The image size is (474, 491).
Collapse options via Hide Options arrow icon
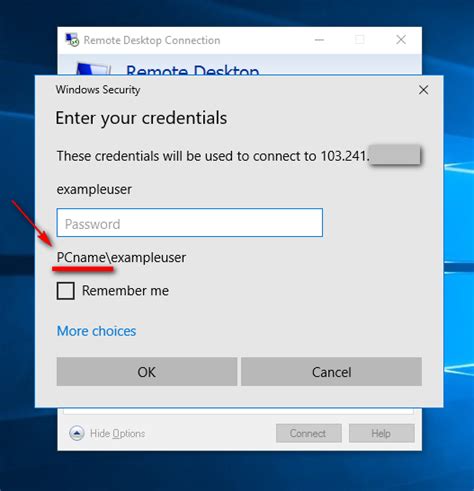pyautogui.click(x=77, y=433)
